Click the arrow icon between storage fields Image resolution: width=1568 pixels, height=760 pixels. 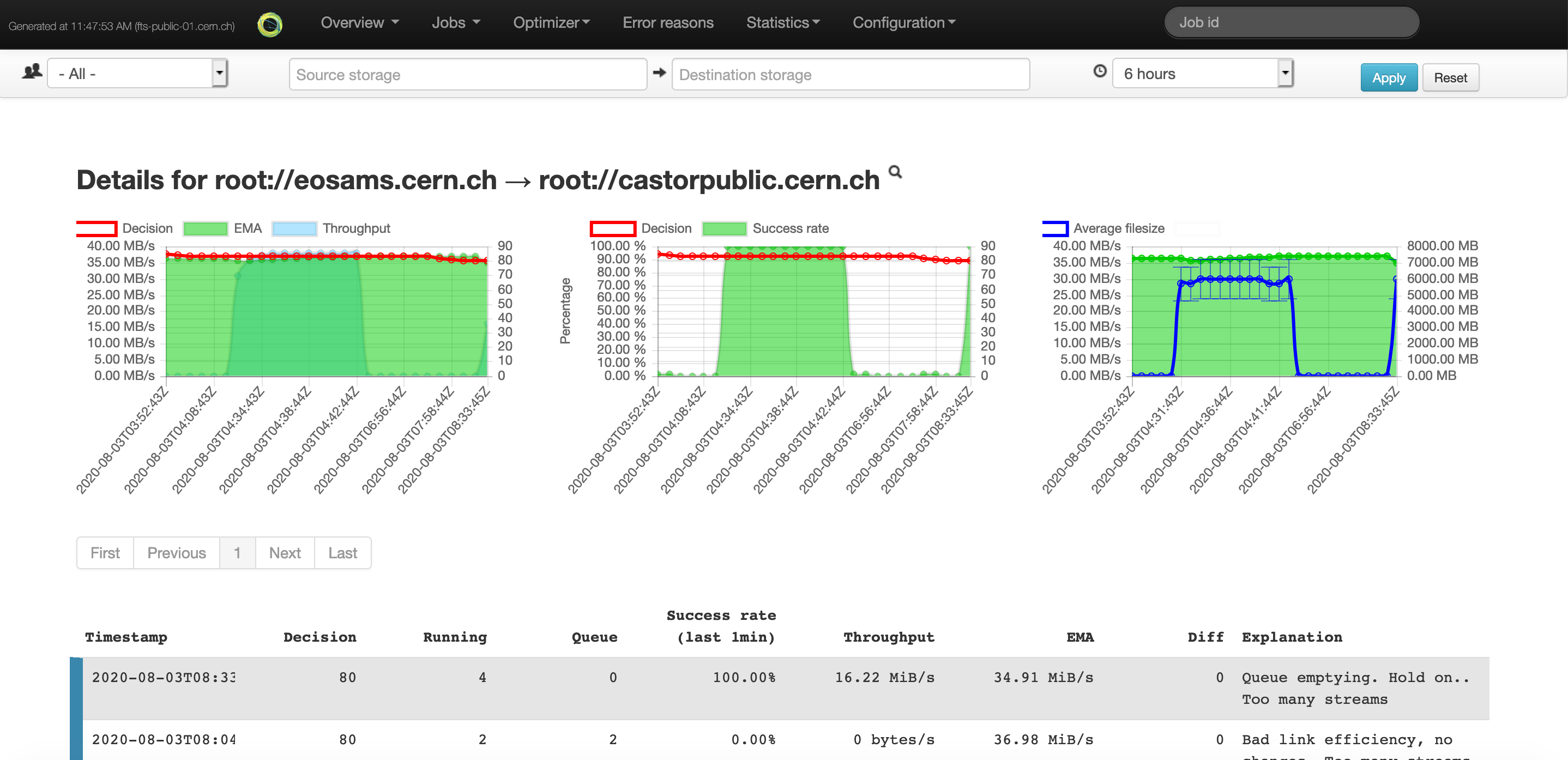tap(659, 73)
